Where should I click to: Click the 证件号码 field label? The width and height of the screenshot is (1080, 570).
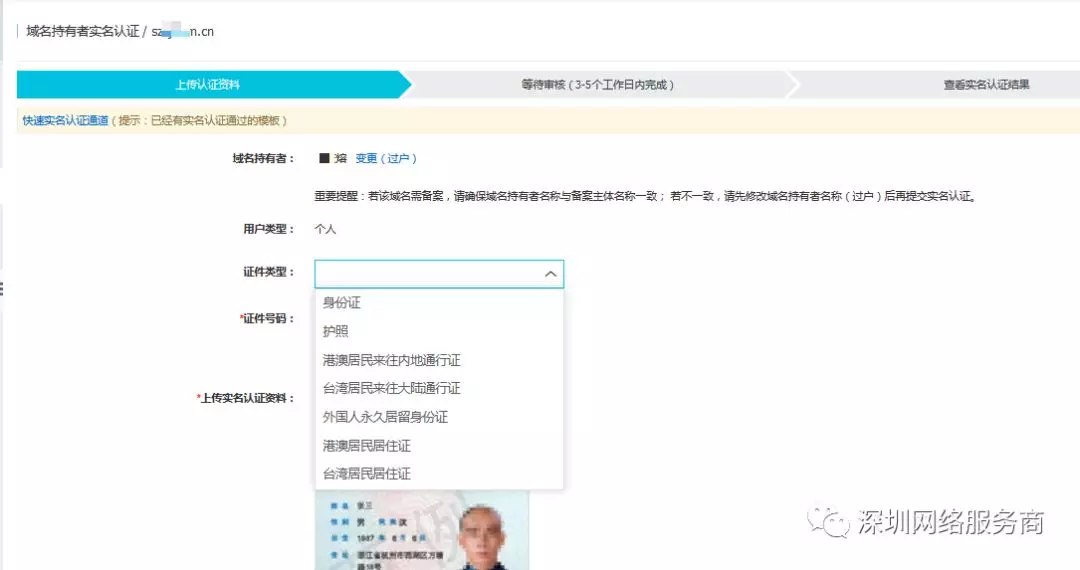(267, 319)
